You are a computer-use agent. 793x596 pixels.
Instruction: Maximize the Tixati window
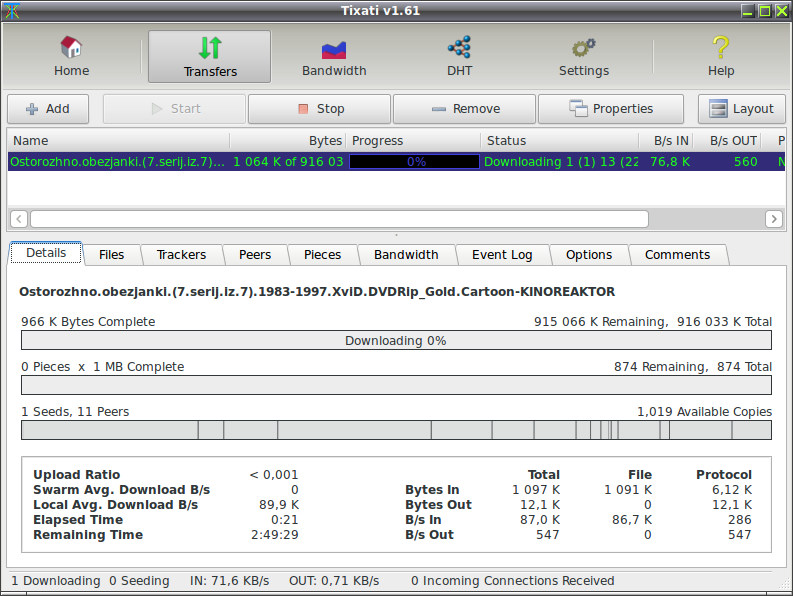click(x=765, y=11)
